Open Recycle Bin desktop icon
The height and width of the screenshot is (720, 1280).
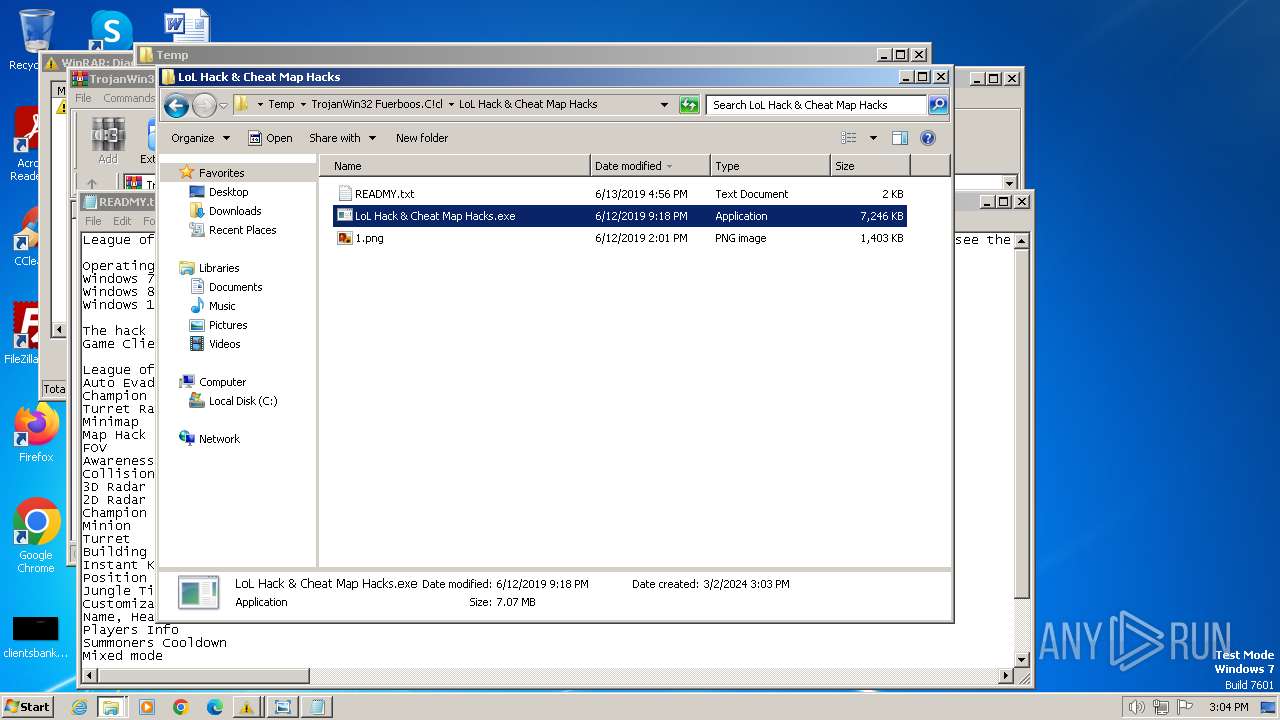(36, 40)
